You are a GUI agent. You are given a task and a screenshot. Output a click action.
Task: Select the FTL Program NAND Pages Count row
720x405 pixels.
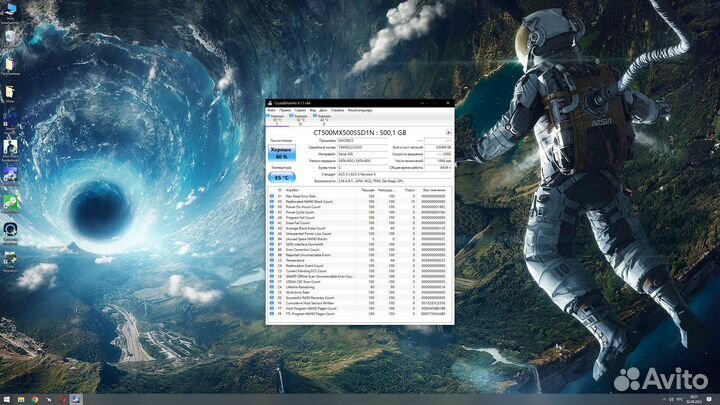tap(360, 314)
